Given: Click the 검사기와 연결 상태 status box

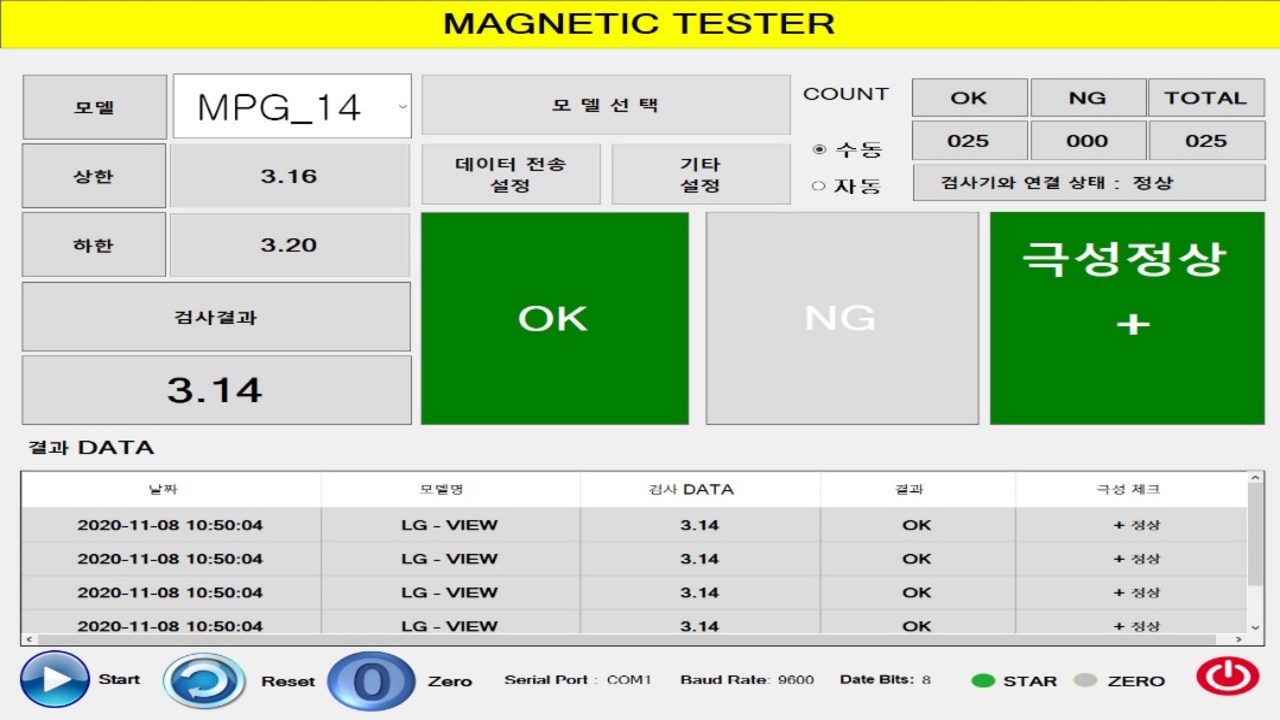Looking at the screenshot, I should pyautogui.click(x=1089, y=183).
